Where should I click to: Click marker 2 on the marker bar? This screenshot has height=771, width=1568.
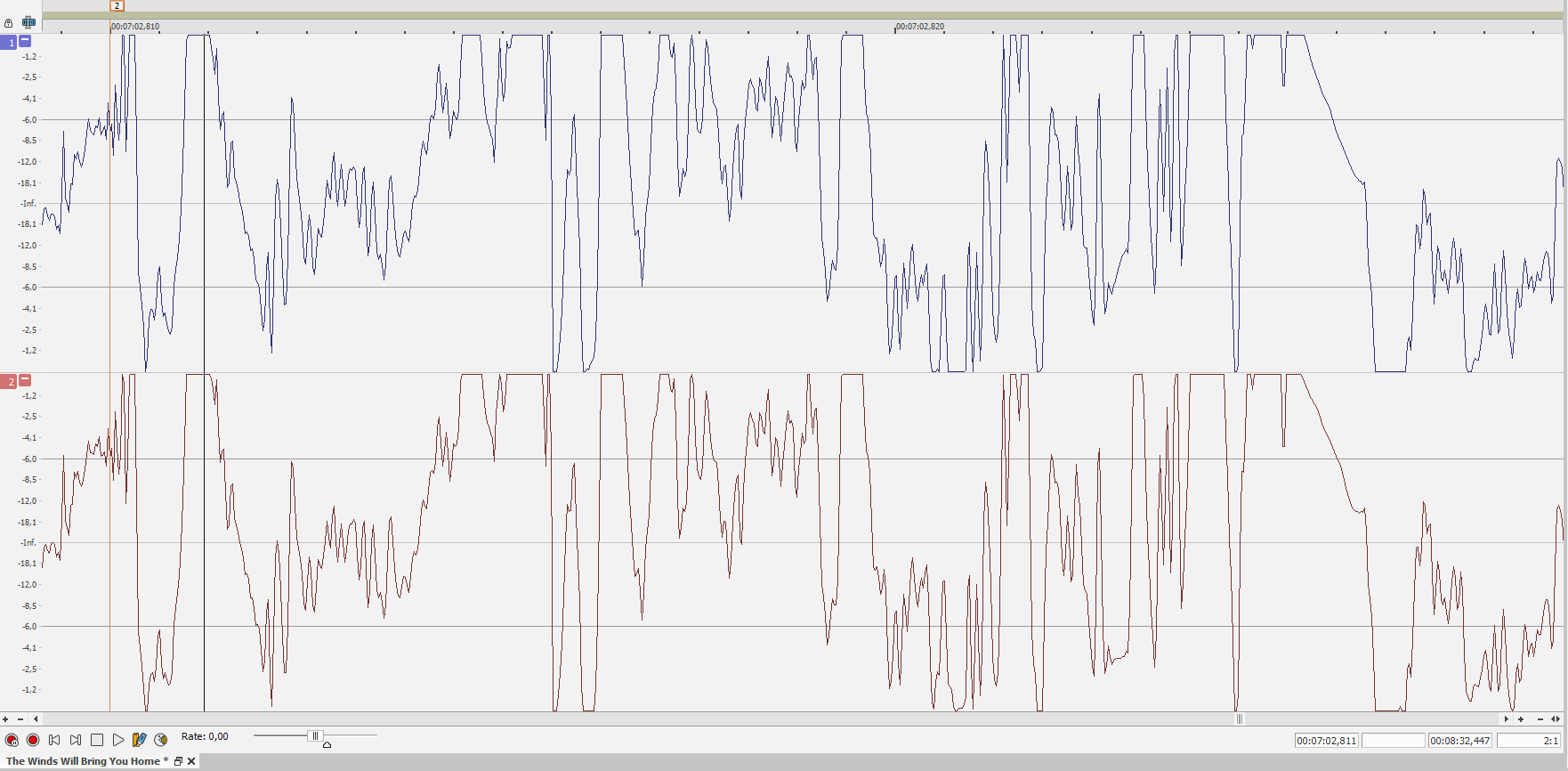pyautogui.click(x=117, y=5)
